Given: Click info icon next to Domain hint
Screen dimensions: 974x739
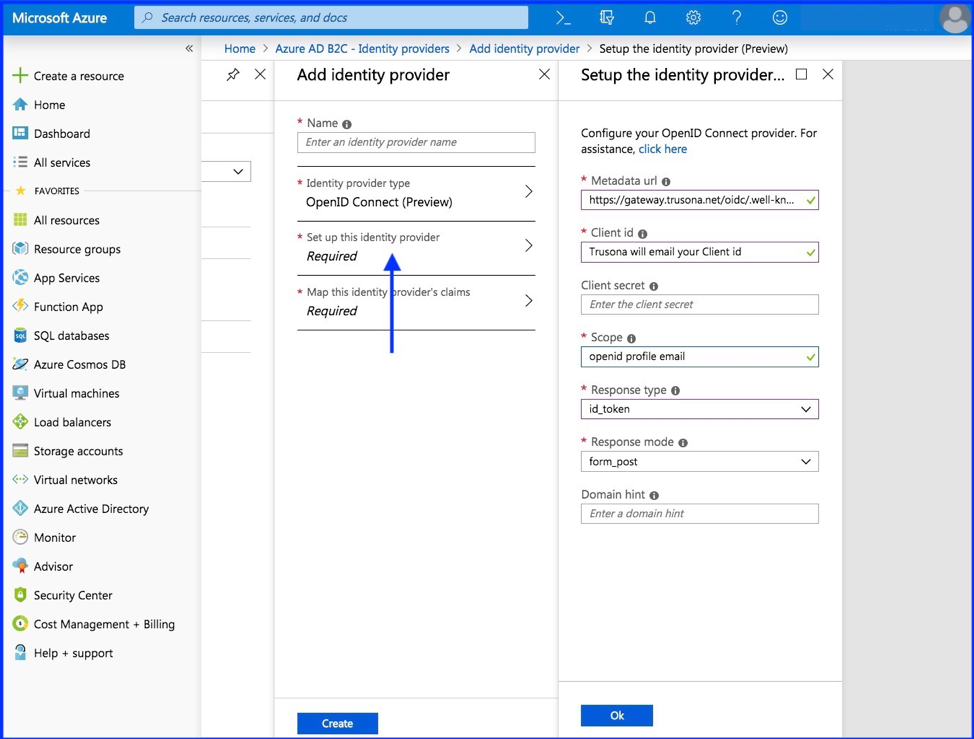Looking at the screenshot, I should coord(654,496).
